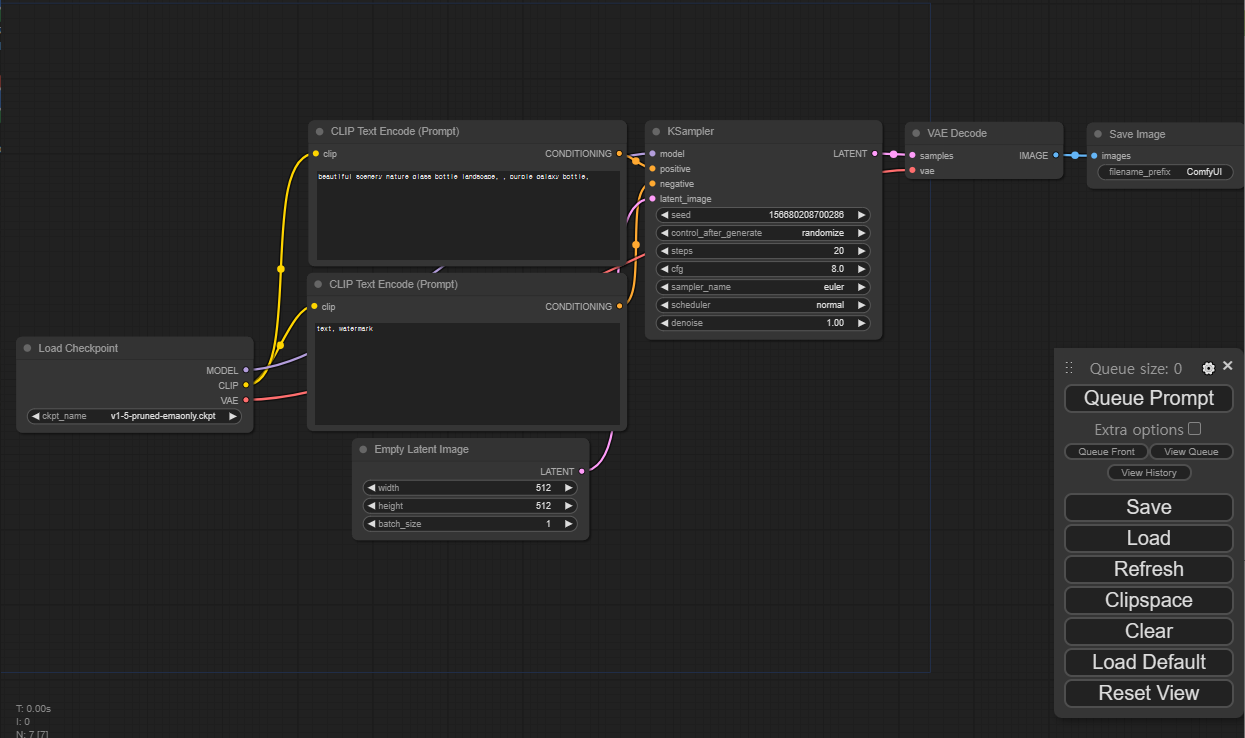The width and height of the screenshot is (1245, 738).
Task: Click LATENT output port on Empty Latent Image
Action: click(582, 472)
